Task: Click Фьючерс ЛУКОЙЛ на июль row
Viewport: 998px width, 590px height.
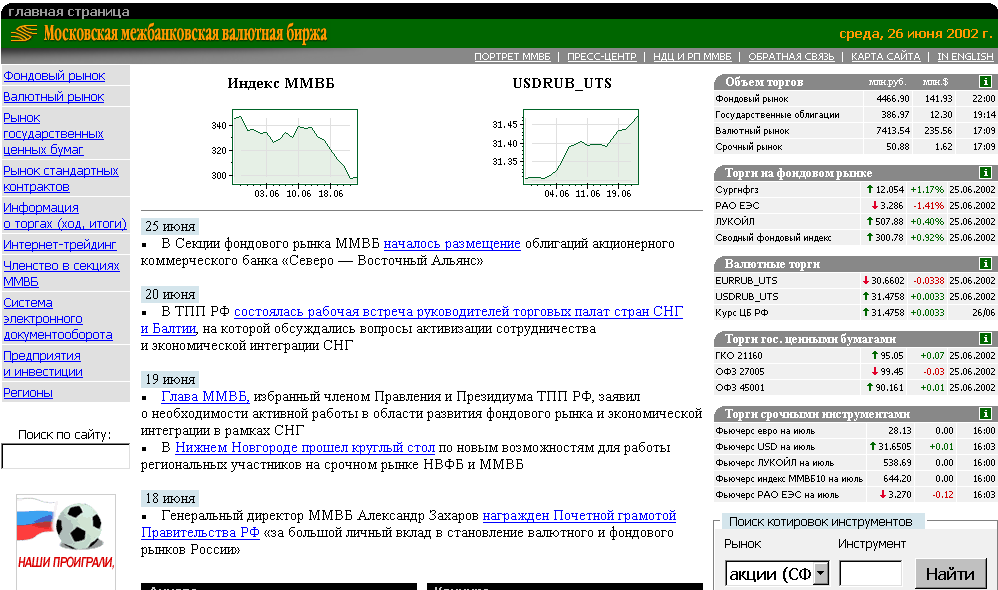Action: (855, 463)
